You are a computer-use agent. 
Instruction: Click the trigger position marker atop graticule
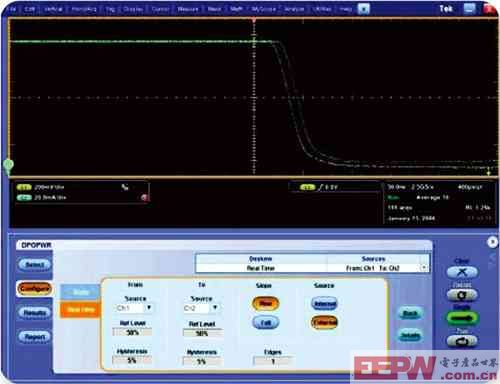point(254,20)
